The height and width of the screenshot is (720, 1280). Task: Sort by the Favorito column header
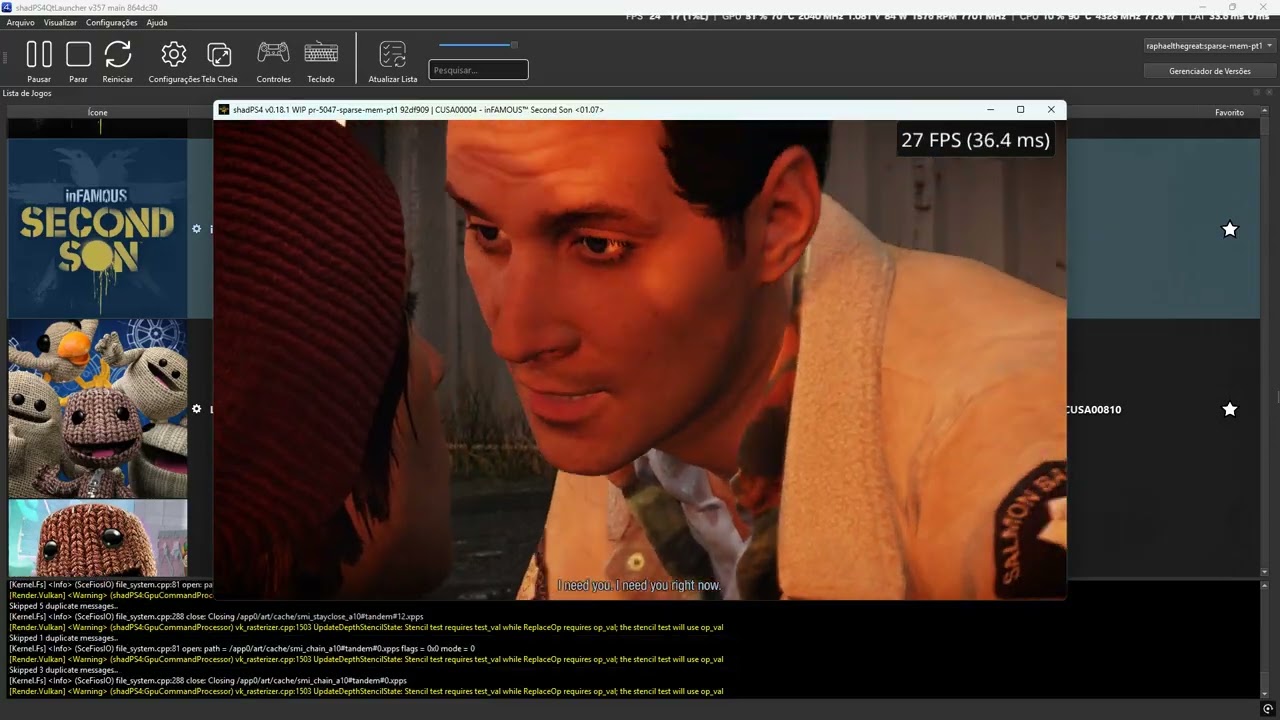click(x=1230, y=112)
